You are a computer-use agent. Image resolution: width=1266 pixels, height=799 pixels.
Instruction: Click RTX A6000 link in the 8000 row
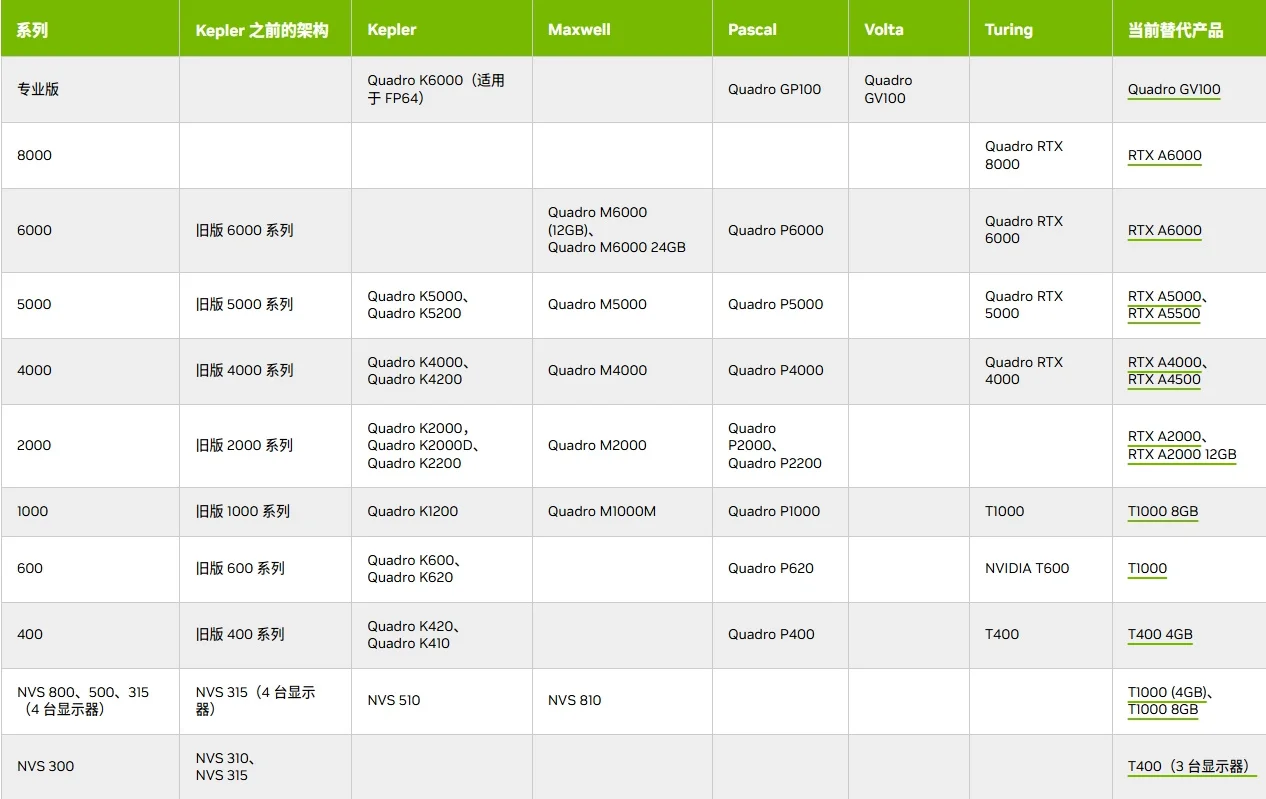pyautogui.click(x=1164, y=155)
